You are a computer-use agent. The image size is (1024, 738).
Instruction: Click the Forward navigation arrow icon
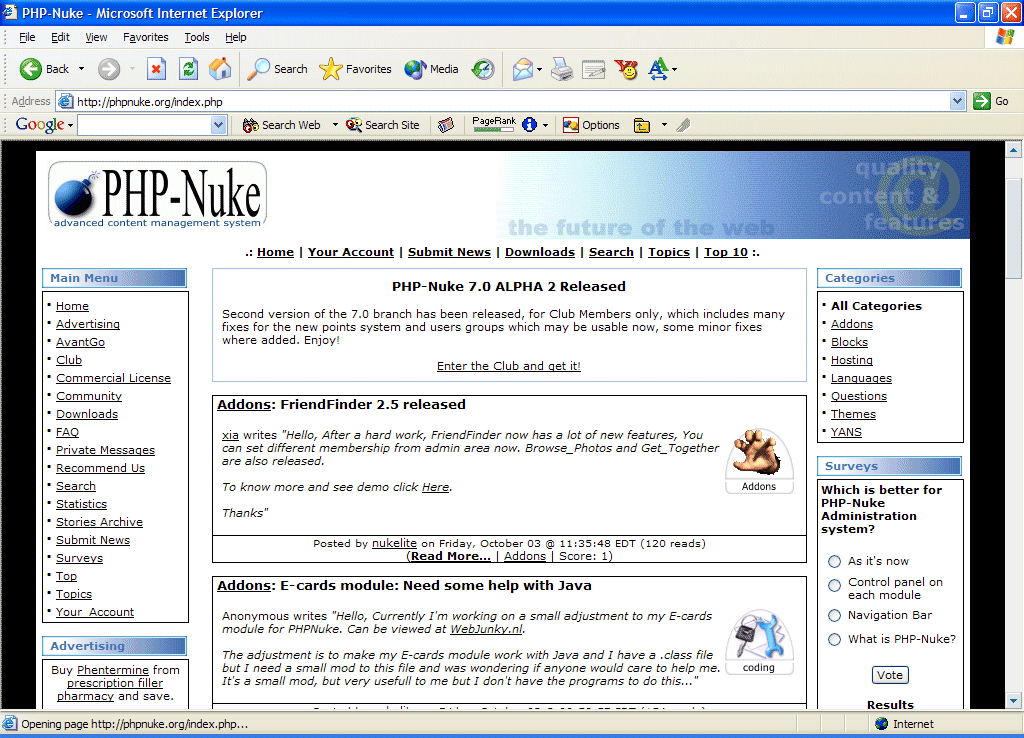(109, 69)
